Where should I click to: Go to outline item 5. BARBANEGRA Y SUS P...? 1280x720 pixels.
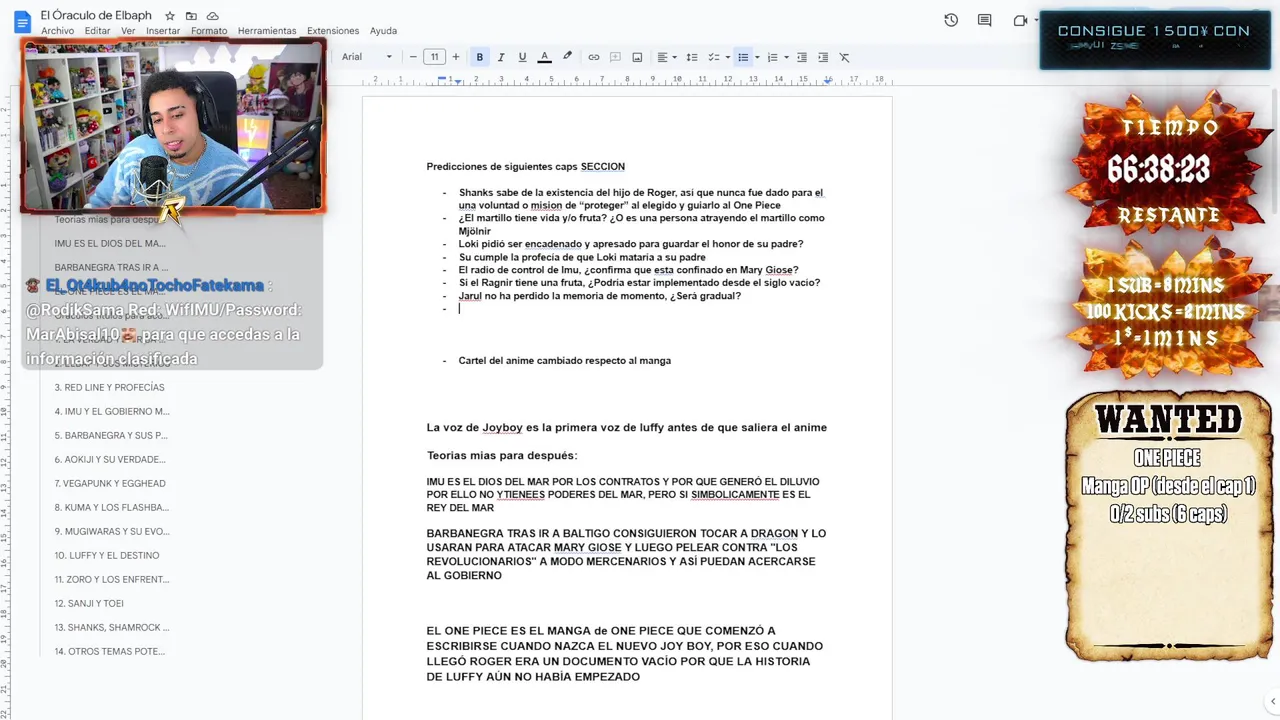click(111, 435)
